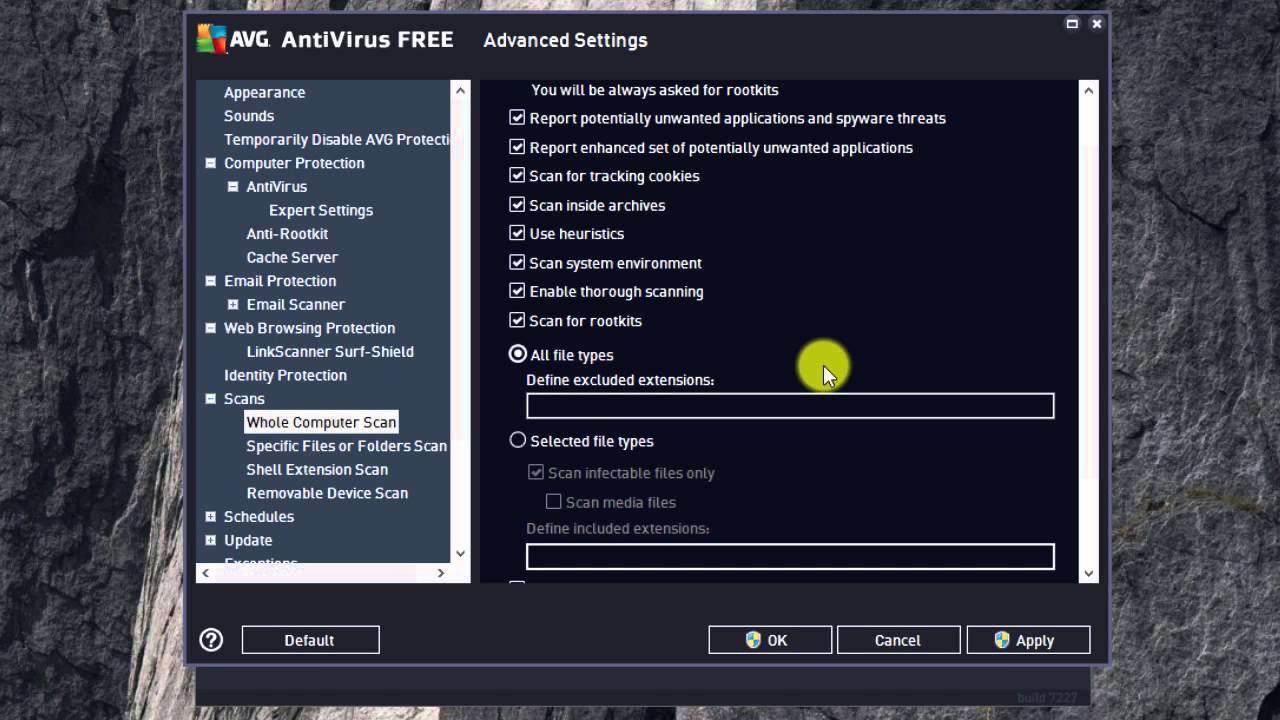Click the tree panel scroll-down arrow

coord(461,553)
